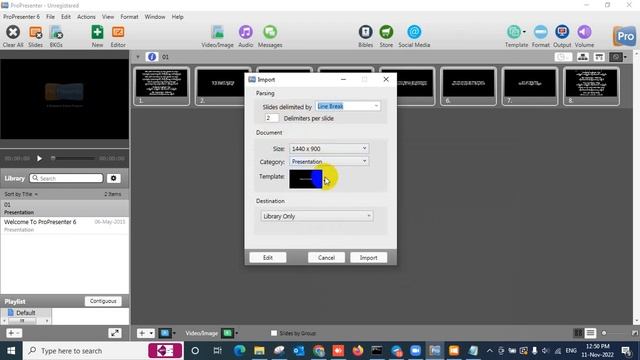
Task: Adjust the playback timeline slider
Action: [74, 158]
